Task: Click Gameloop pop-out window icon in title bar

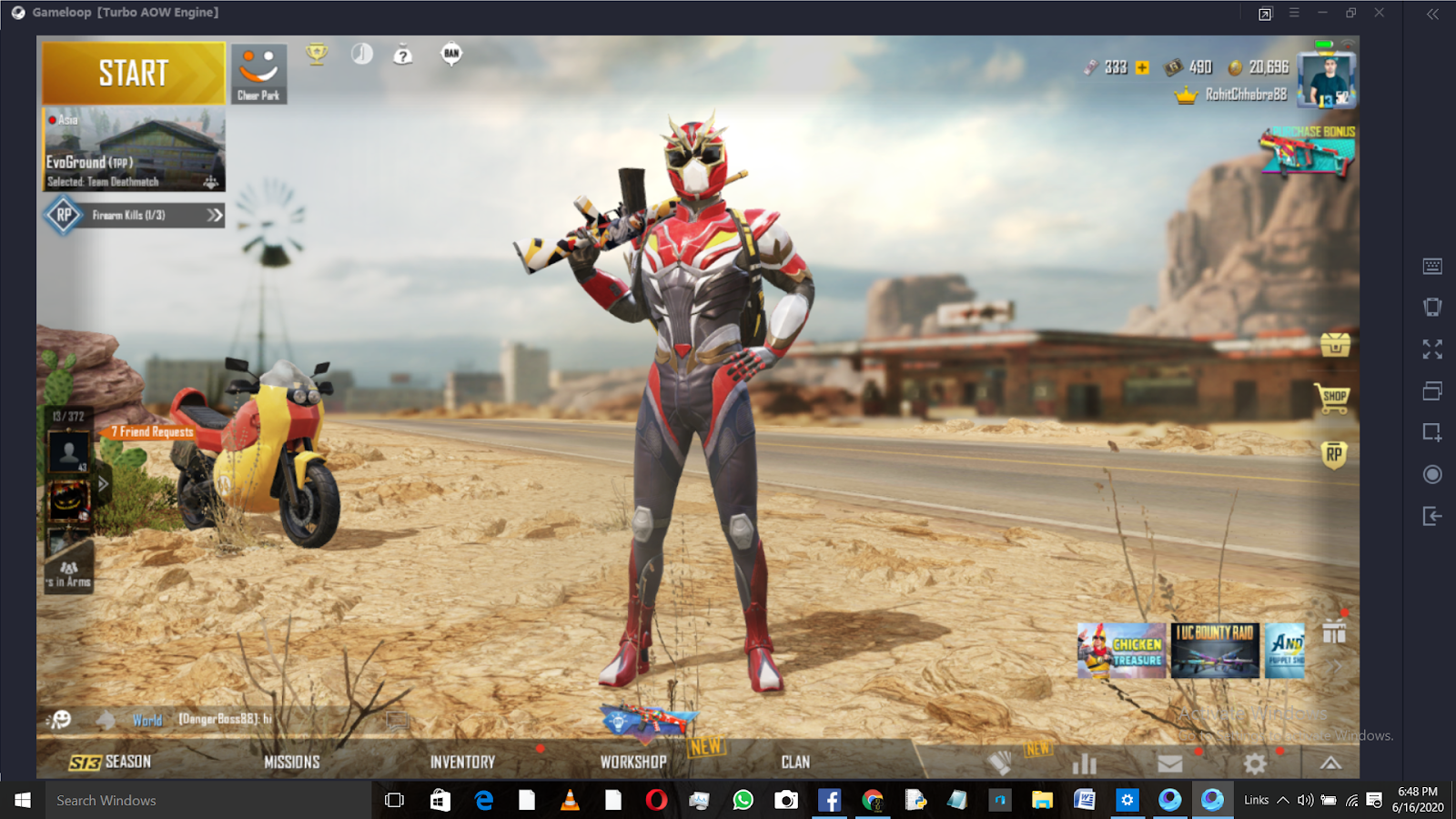Action: pyautogui.click(x=1265, y=14)
